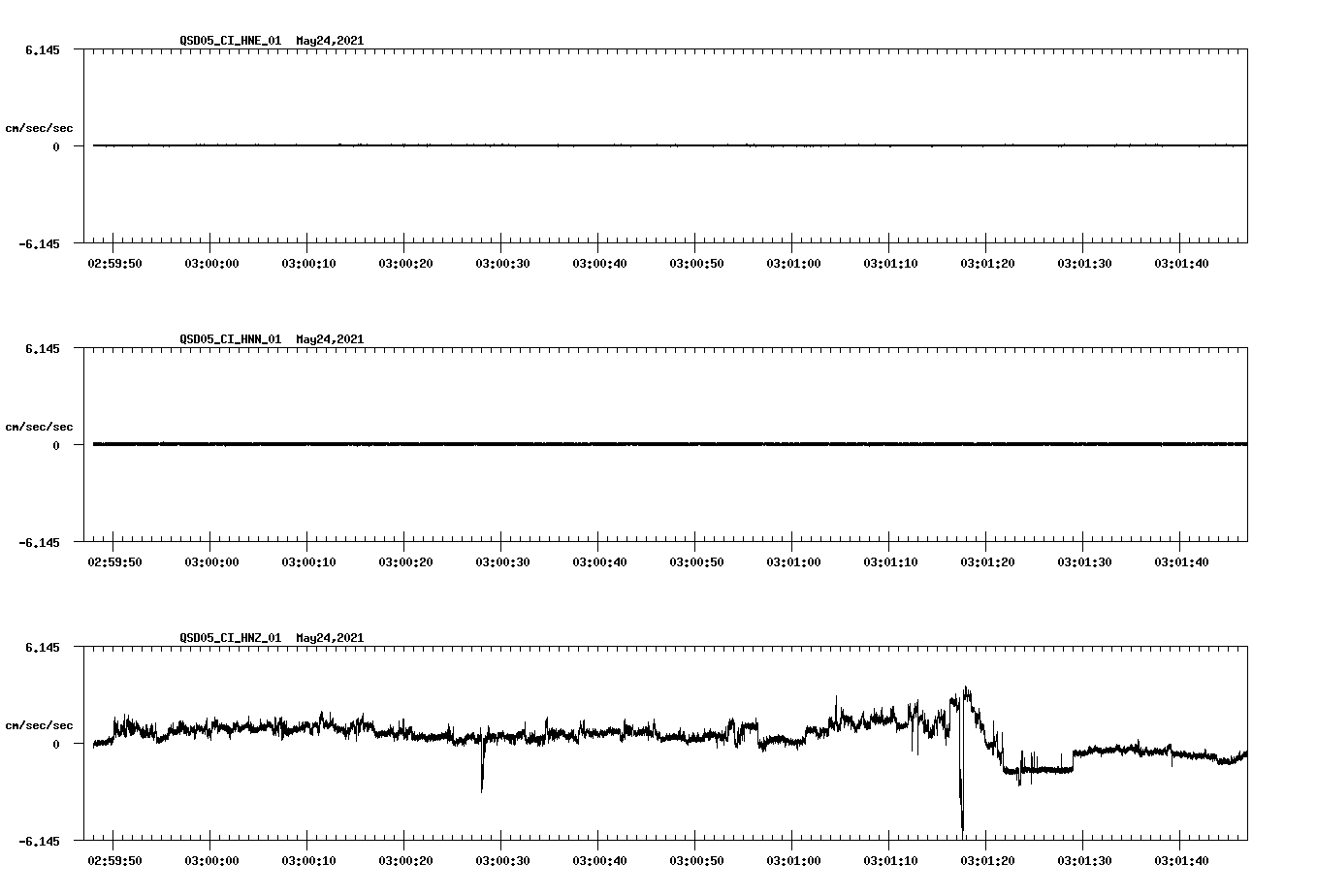
Task: Click the 03:00:30 tick label under the middle plot
Action: [x=501, y=560]
